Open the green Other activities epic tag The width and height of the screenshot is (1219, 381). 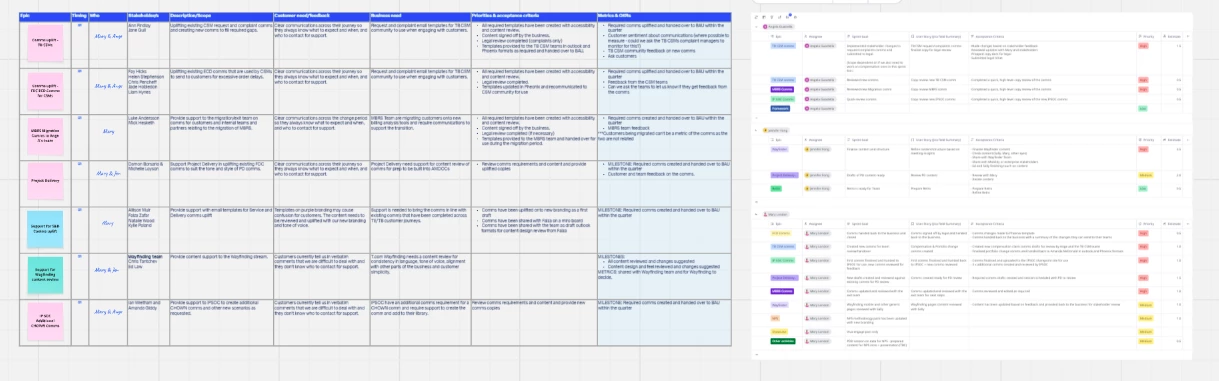(x=783, y=341)
